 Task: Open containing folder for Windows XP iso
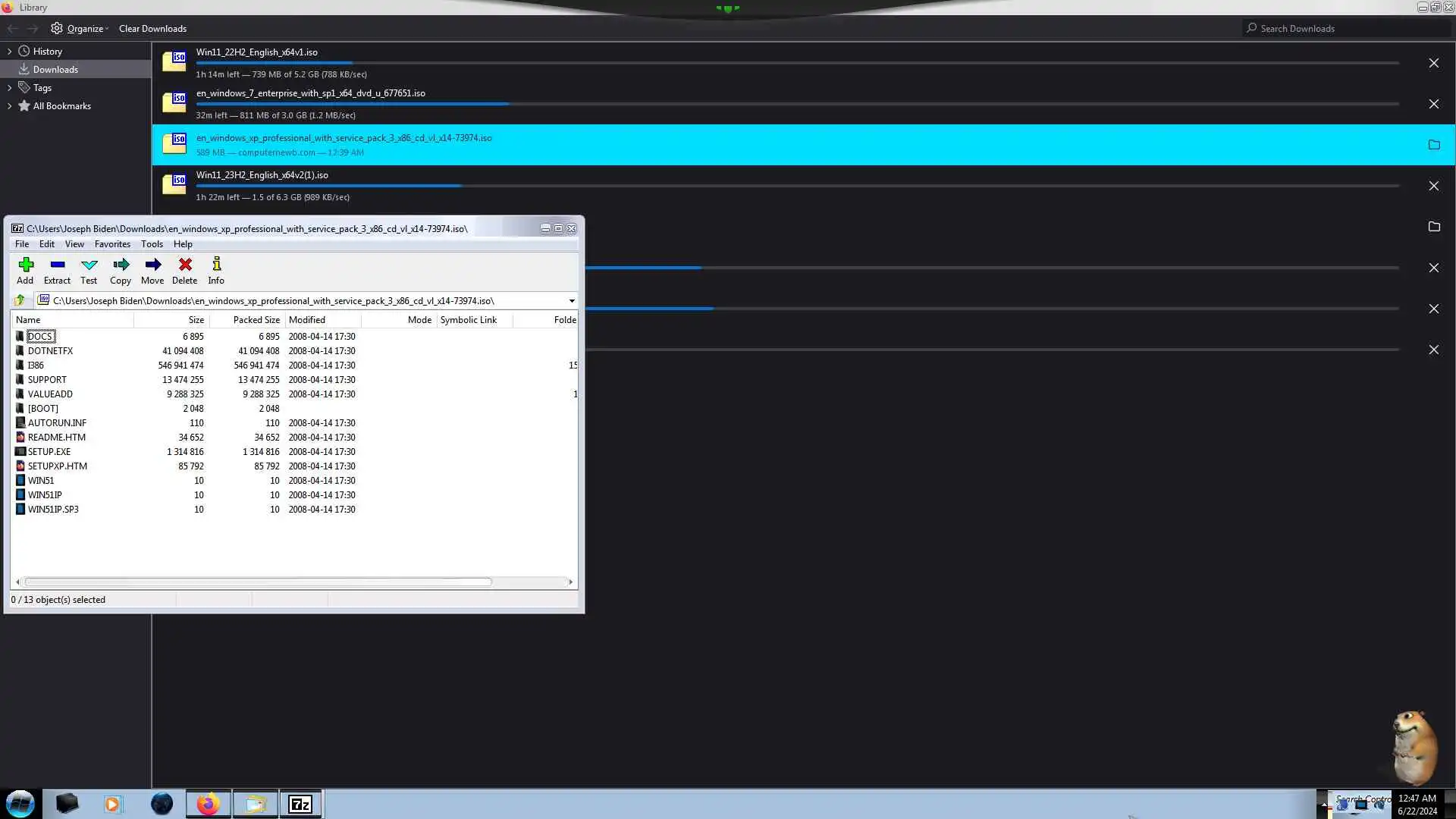coord(1433,145)
